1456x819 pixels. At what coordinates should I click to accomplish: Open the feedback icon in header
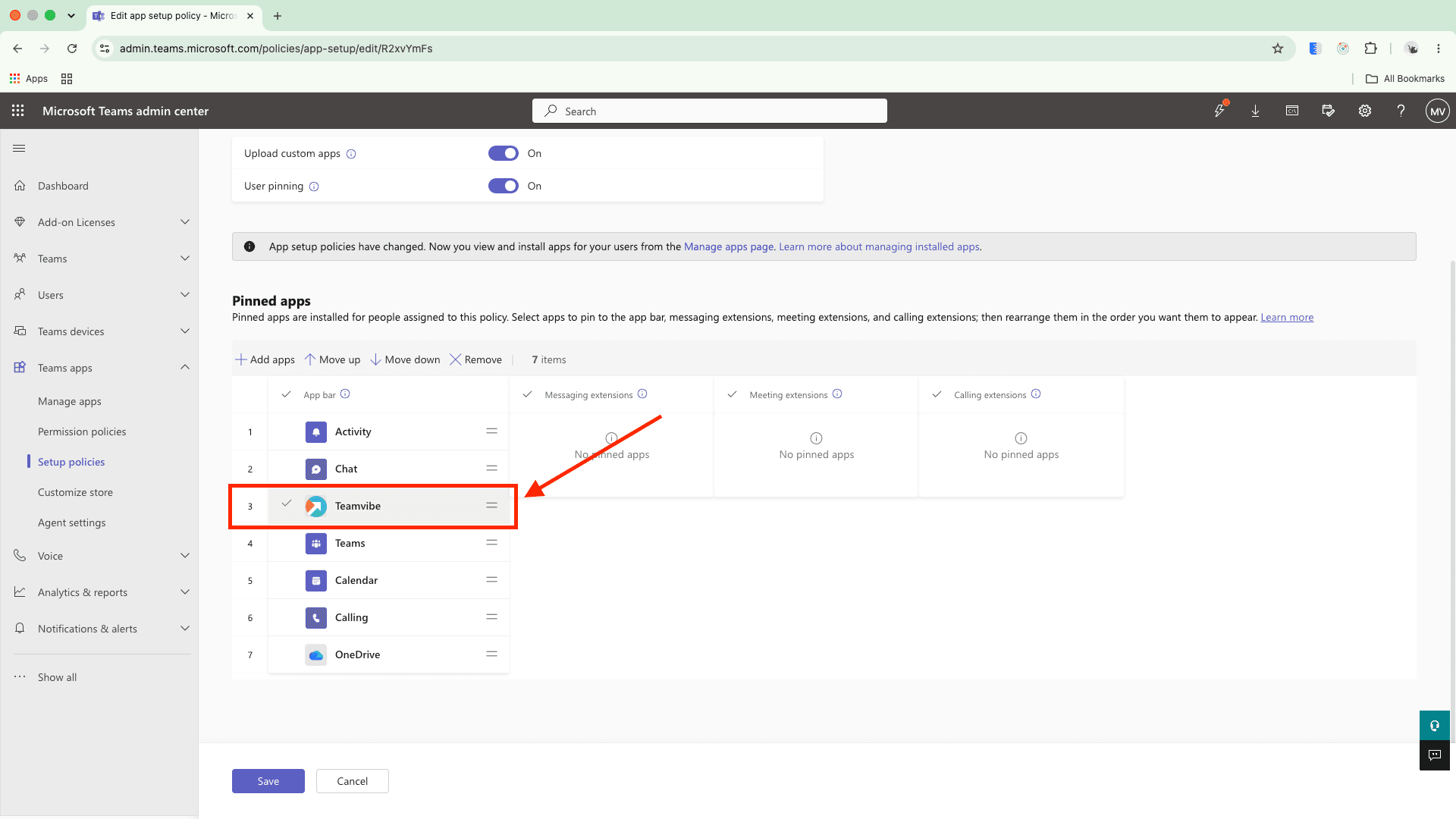[1329, 111]
